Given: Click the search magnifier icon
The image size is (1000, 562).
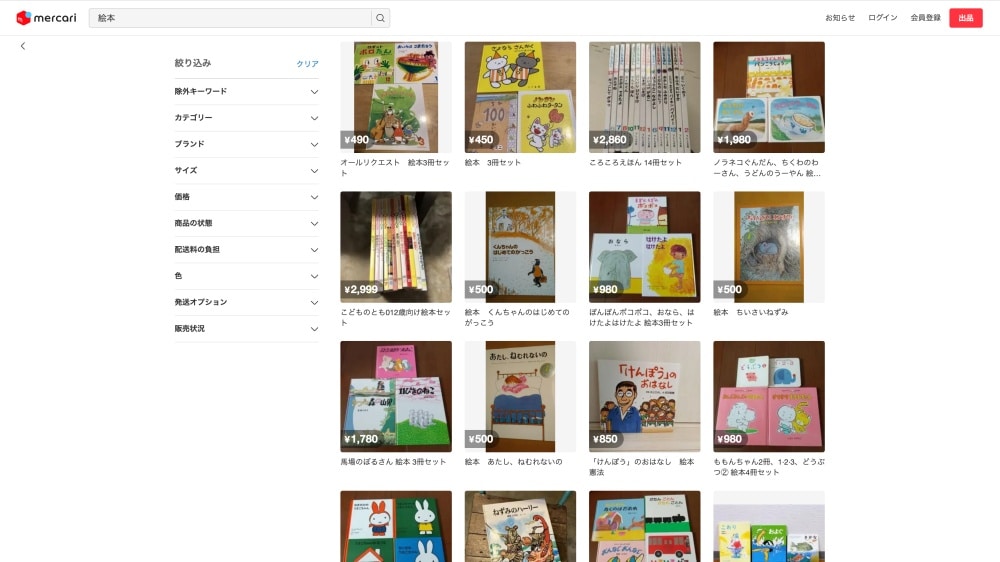Looking at the screenshot, I should (380, 18).
